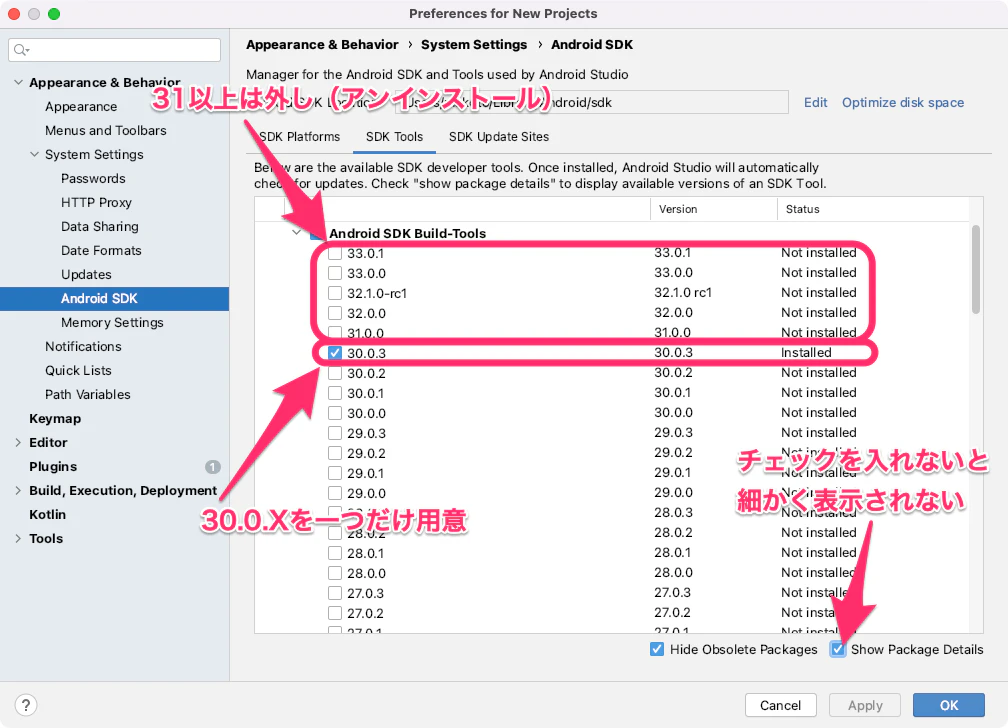
Task: Collapse the Android SDK Build-Tools group
Action: [296, 233]
